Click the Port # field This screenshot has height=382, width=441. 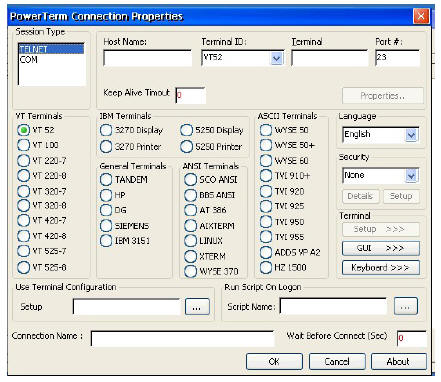click(397, 58)
